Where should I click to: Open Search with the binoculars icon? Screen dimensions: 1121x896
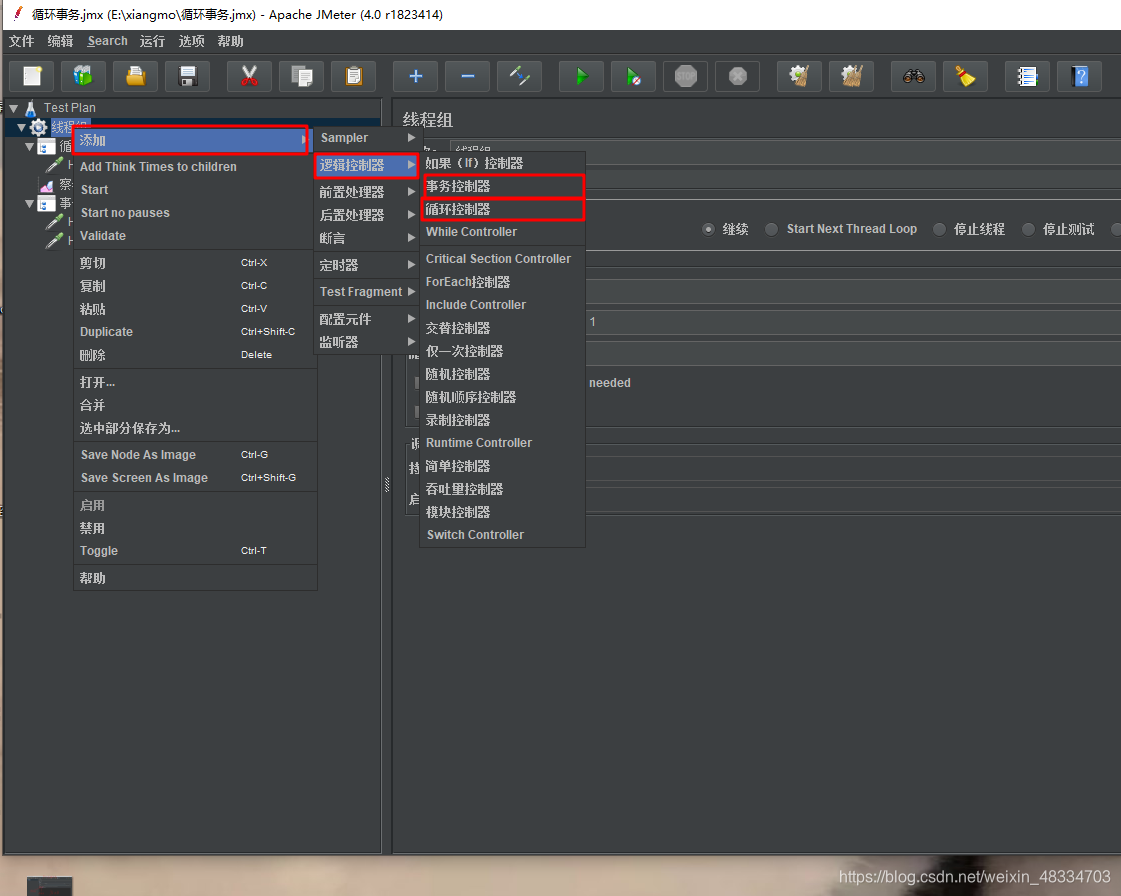click(914, 76)
